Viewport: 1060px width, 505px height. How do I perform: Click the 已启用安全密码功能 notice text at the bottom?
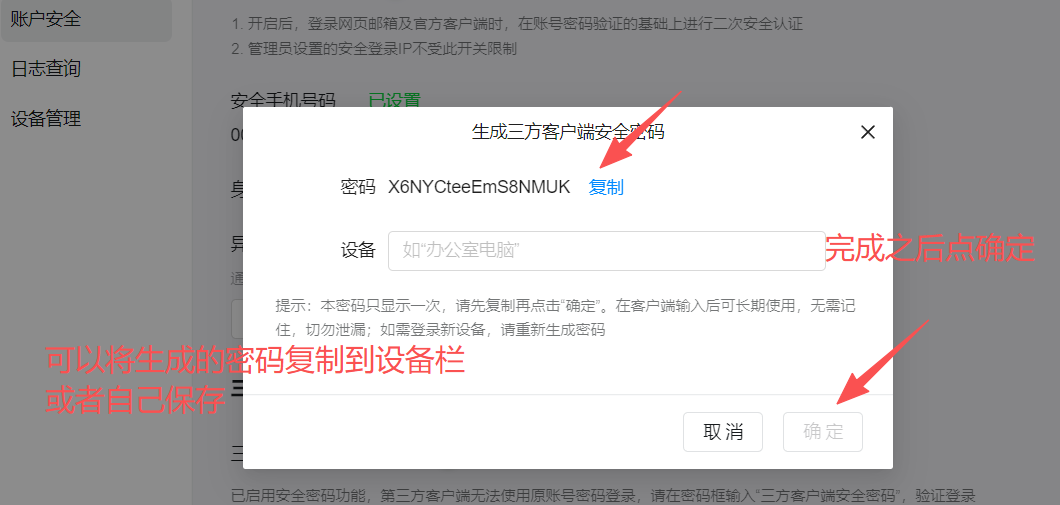(604, 495)
